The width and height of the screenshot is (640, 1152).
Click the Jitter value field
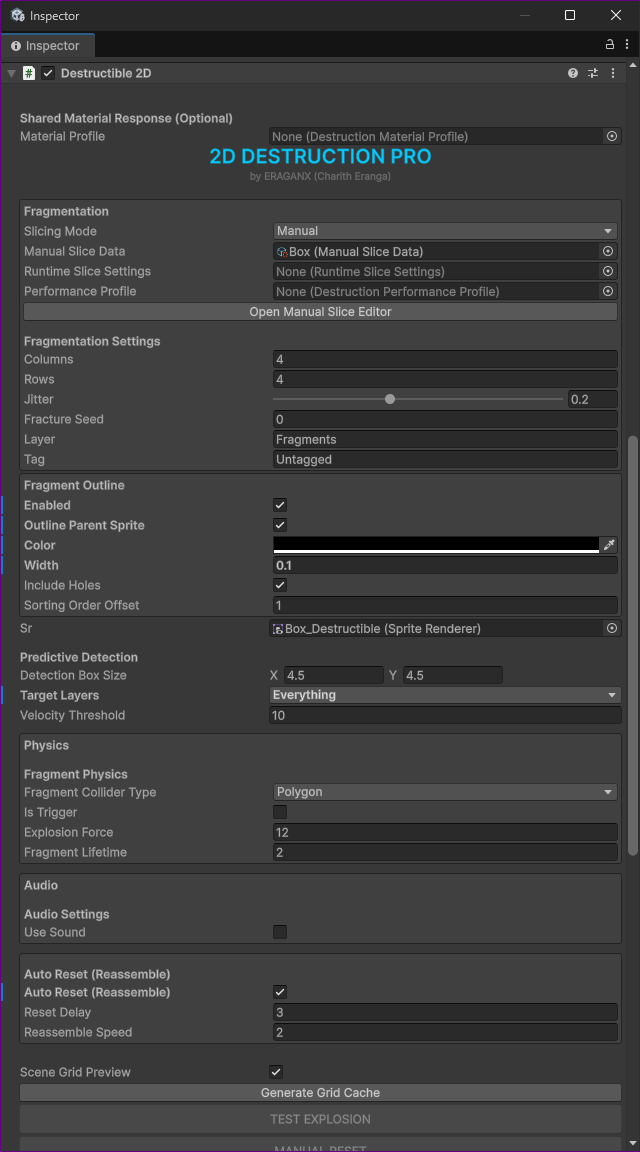click(592, 400)
